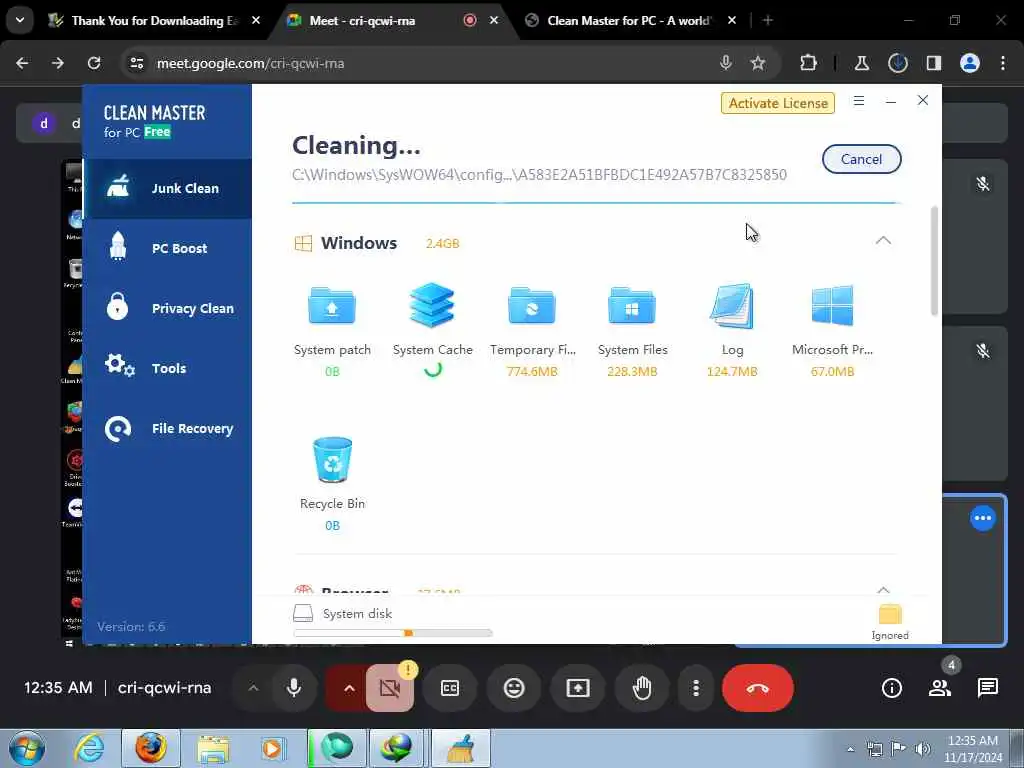Open the PC Boost section

click(168, 248)
